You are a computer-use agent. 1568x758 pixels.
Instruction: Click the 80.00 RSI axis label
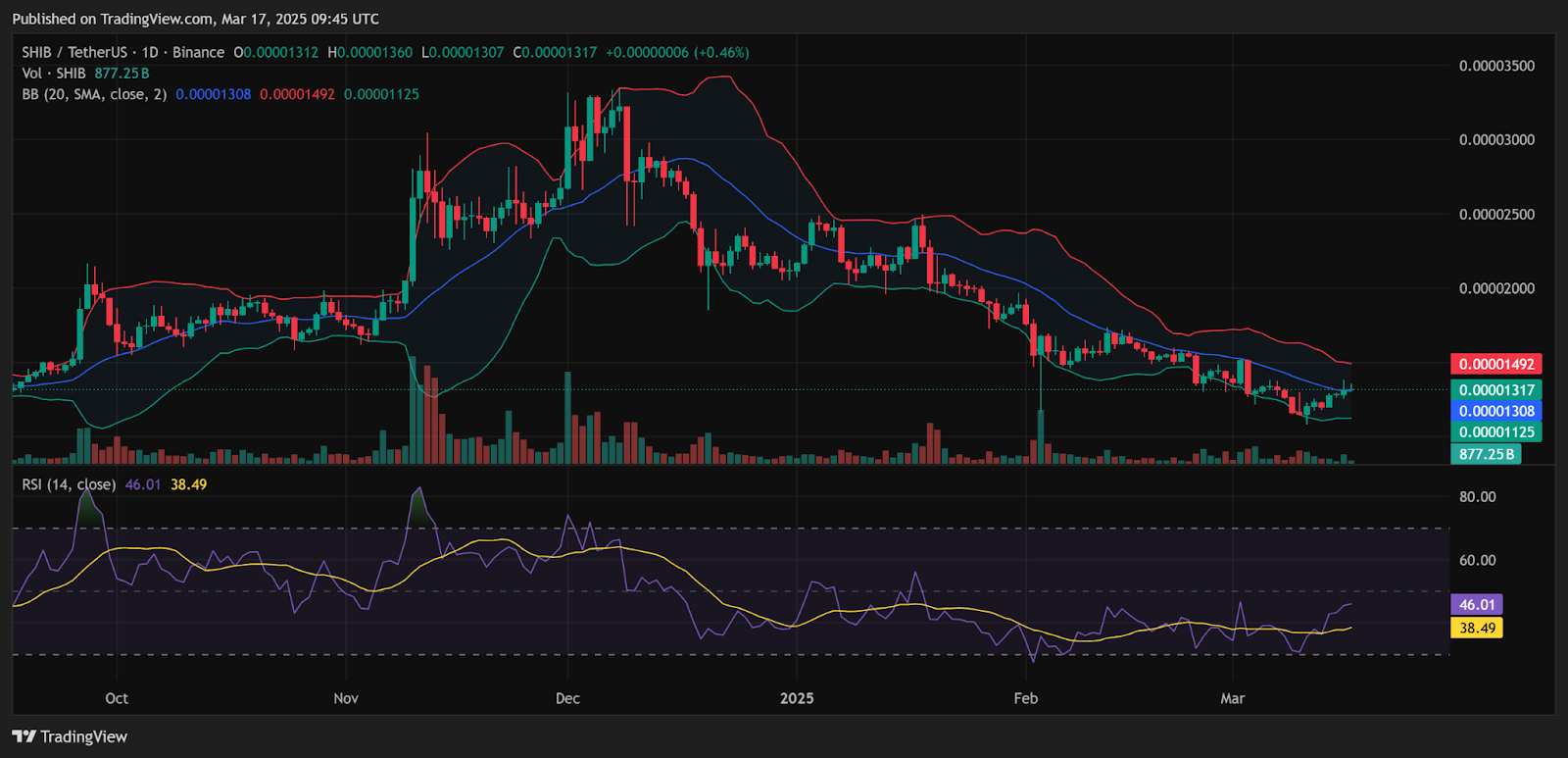[1477, 497]
